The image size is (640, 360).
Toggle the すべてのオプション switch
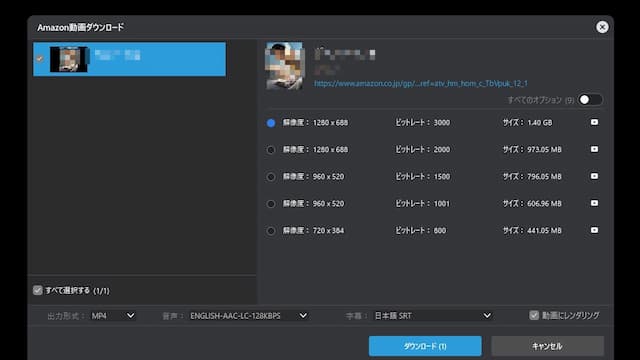590,100
